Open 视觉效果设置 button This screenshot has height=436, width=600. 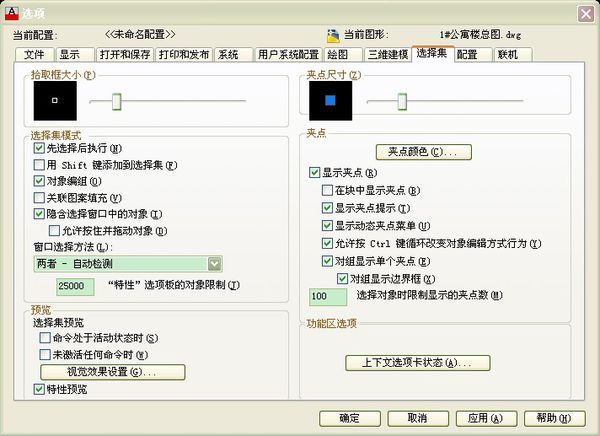coord(113,372)
